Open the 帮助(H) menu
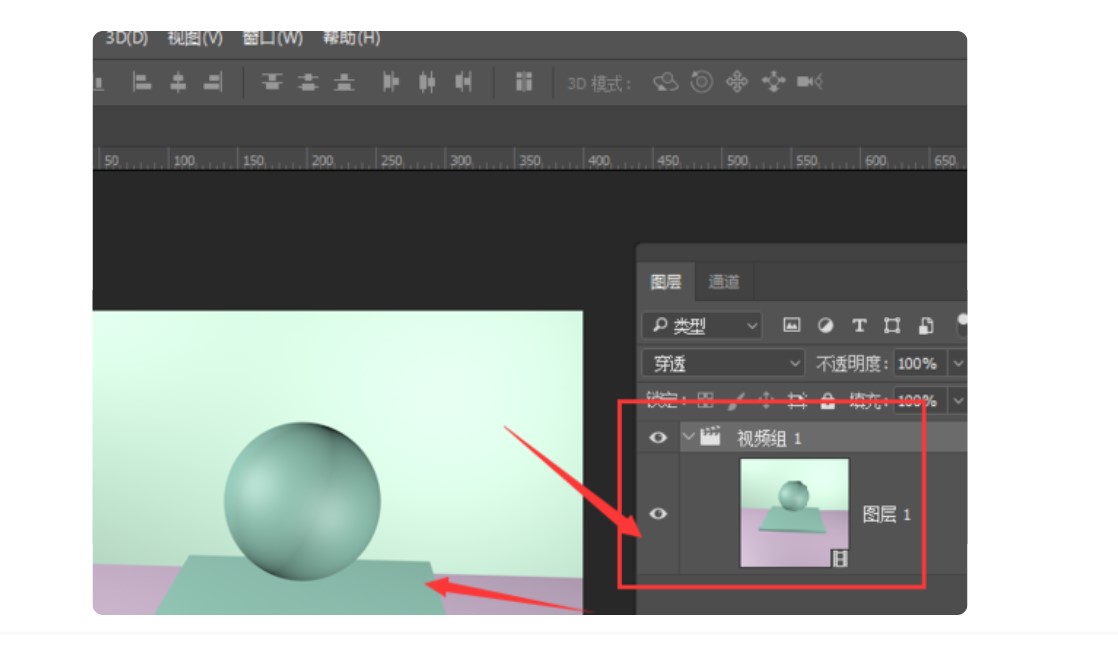This screenshot has height=648, width=1118. click(351, 38)
